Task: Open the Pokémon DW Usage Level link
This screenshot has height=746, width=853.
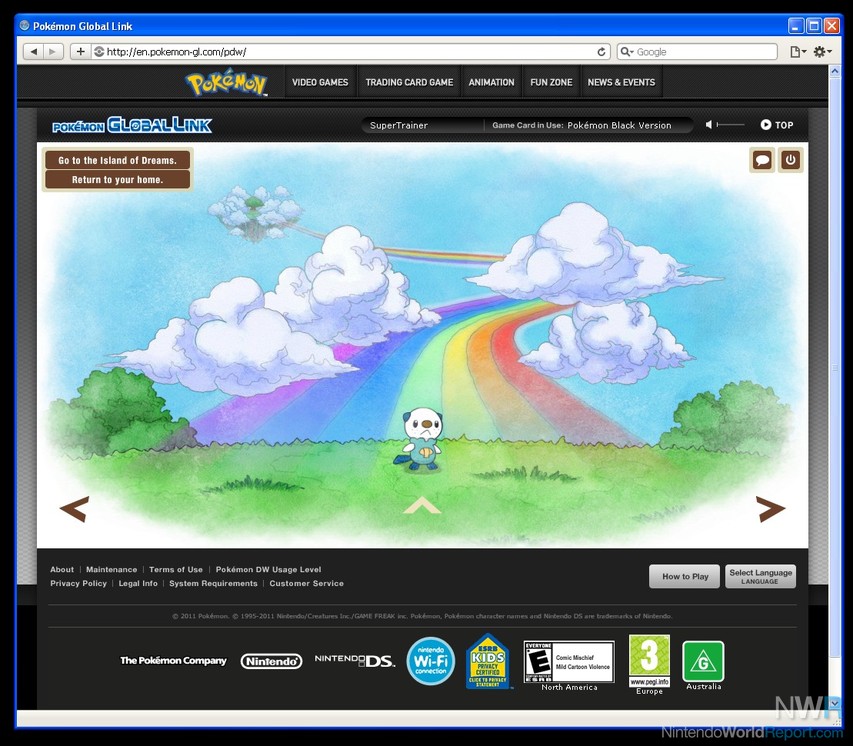Action: [268, 569]
